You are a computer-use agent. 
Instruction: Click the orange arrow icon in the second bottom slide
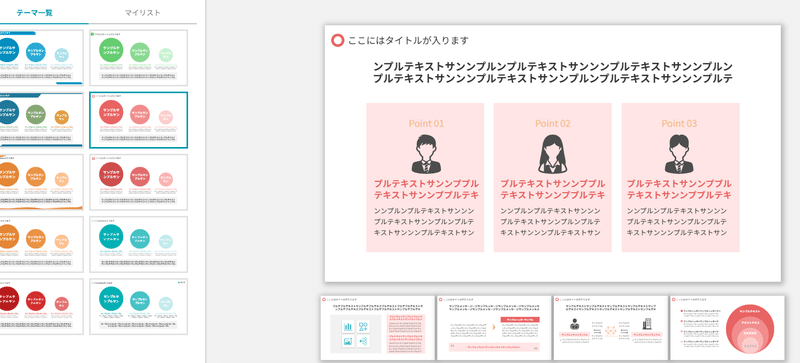495,327
